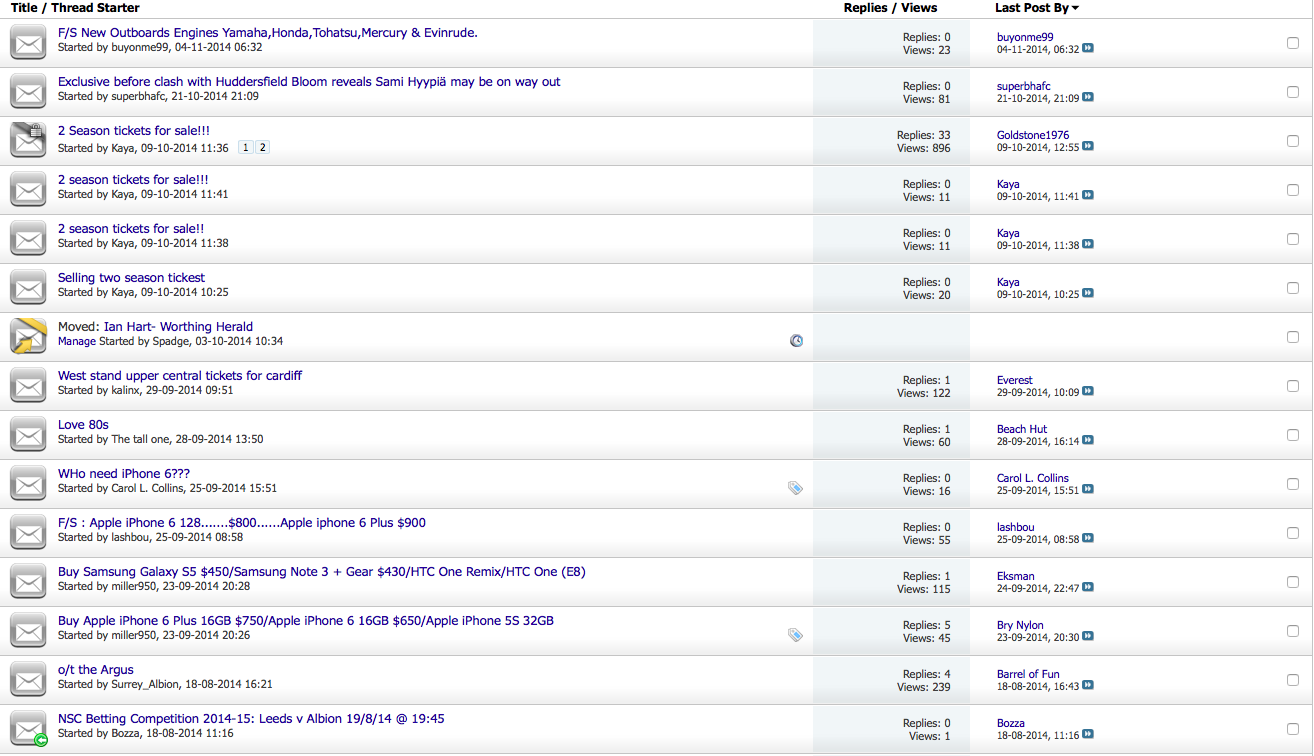Tick checkbox for NSC Betting Competition thread
Image resolution: width=1314 pixels, height=756 pixels.
pos(1293,729)
